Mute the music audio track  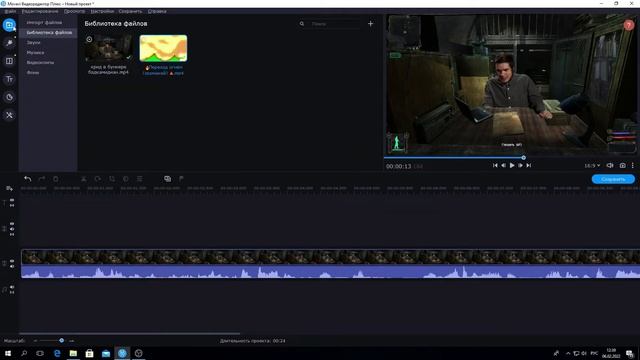coord(12,287)
